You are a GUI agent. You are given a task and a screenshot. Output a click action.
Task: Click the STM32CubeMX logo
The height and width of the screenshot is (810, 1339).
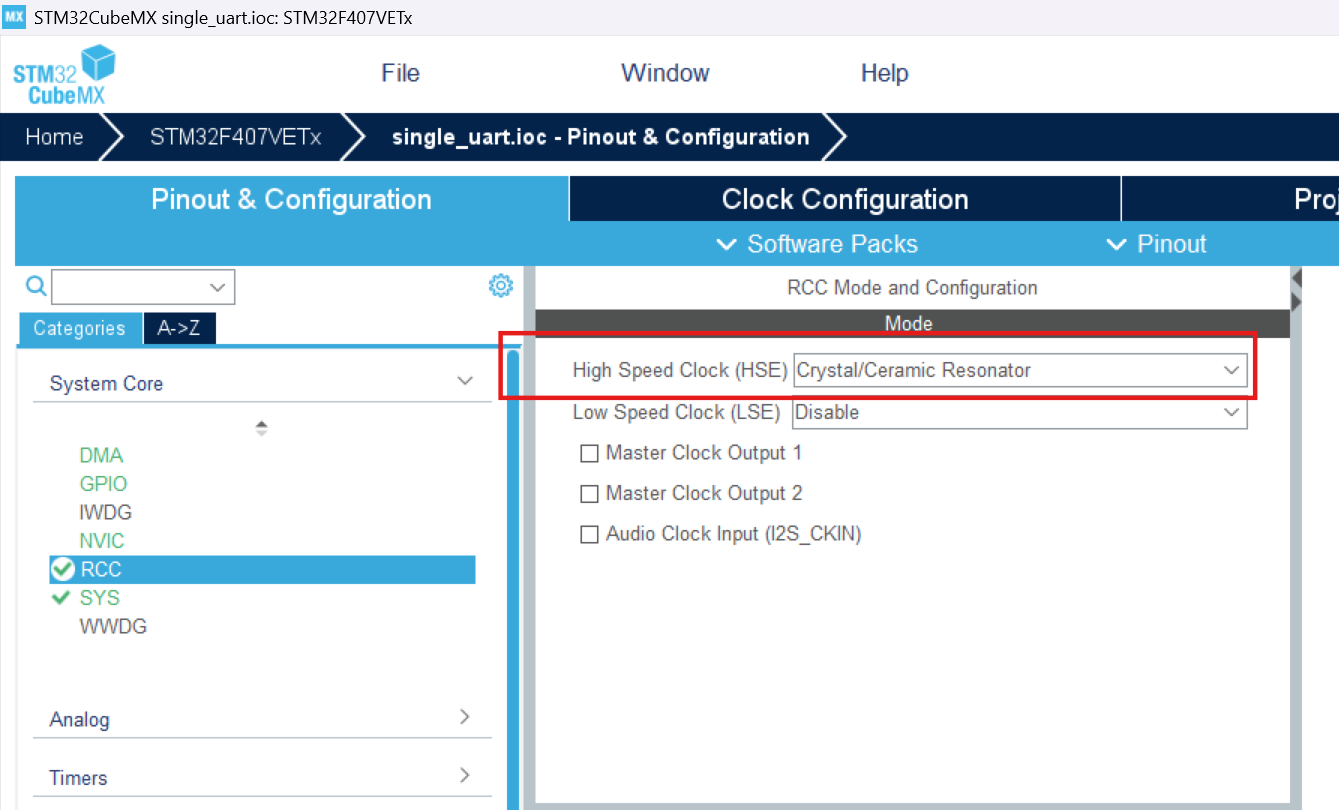coord(64,75)
